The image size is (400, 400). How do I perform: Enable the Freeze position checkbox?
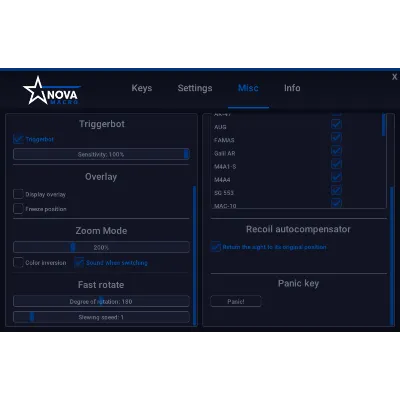[18, 209]
